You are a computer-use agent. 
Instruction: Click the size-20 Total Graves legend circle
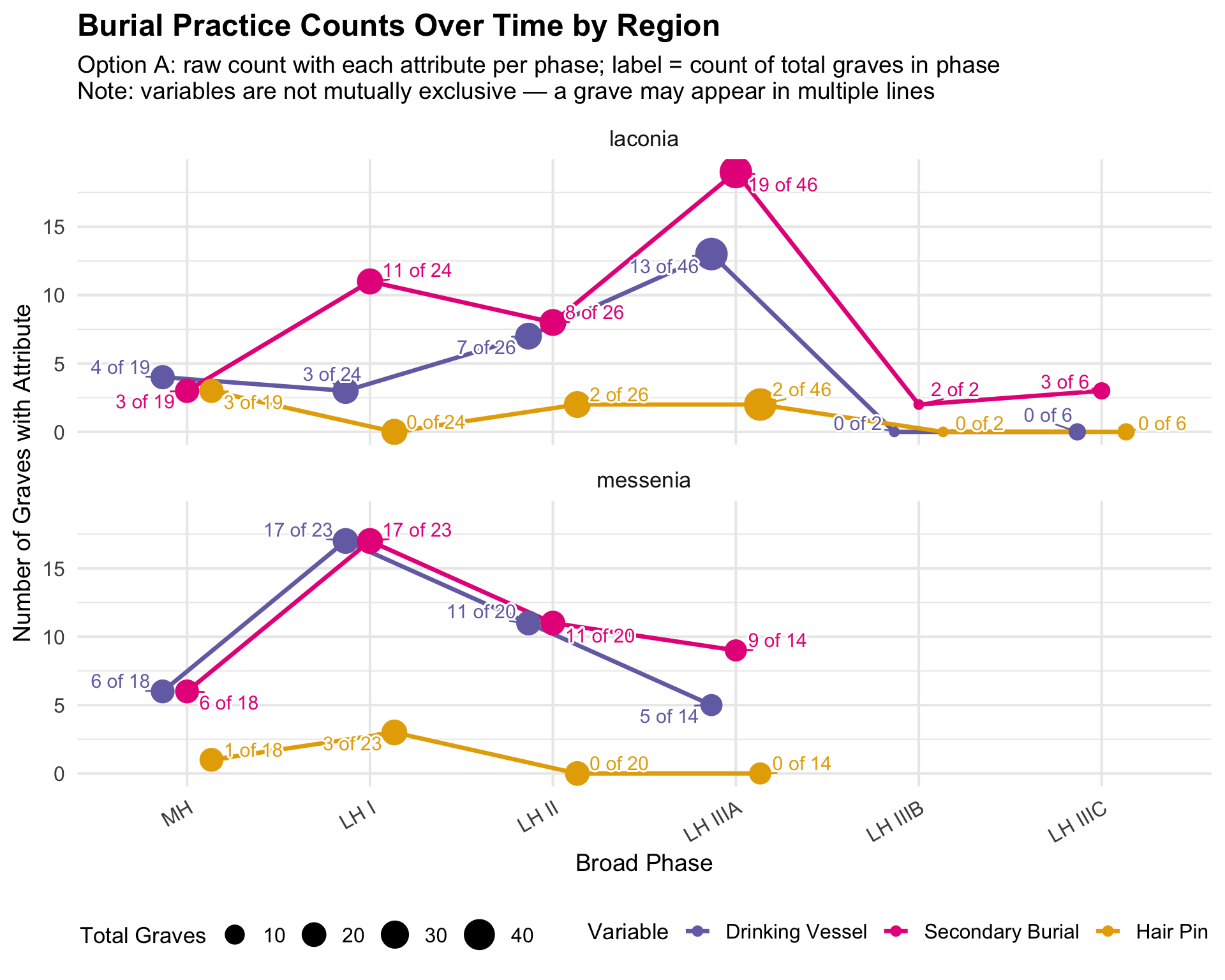pos(315,936)
